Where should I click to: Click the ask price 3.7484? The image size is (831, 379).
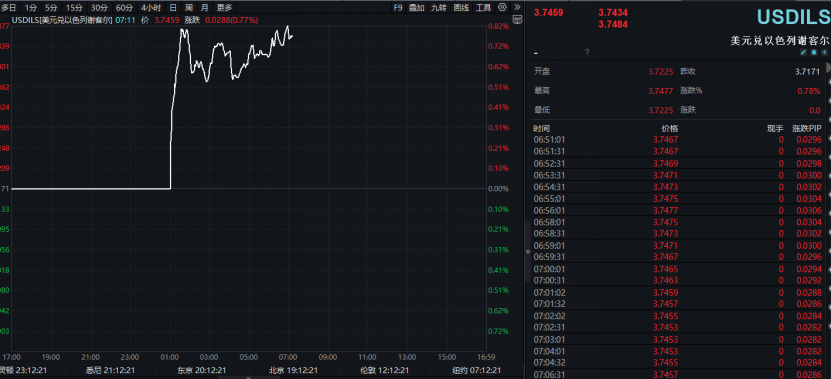coord(613,24)
